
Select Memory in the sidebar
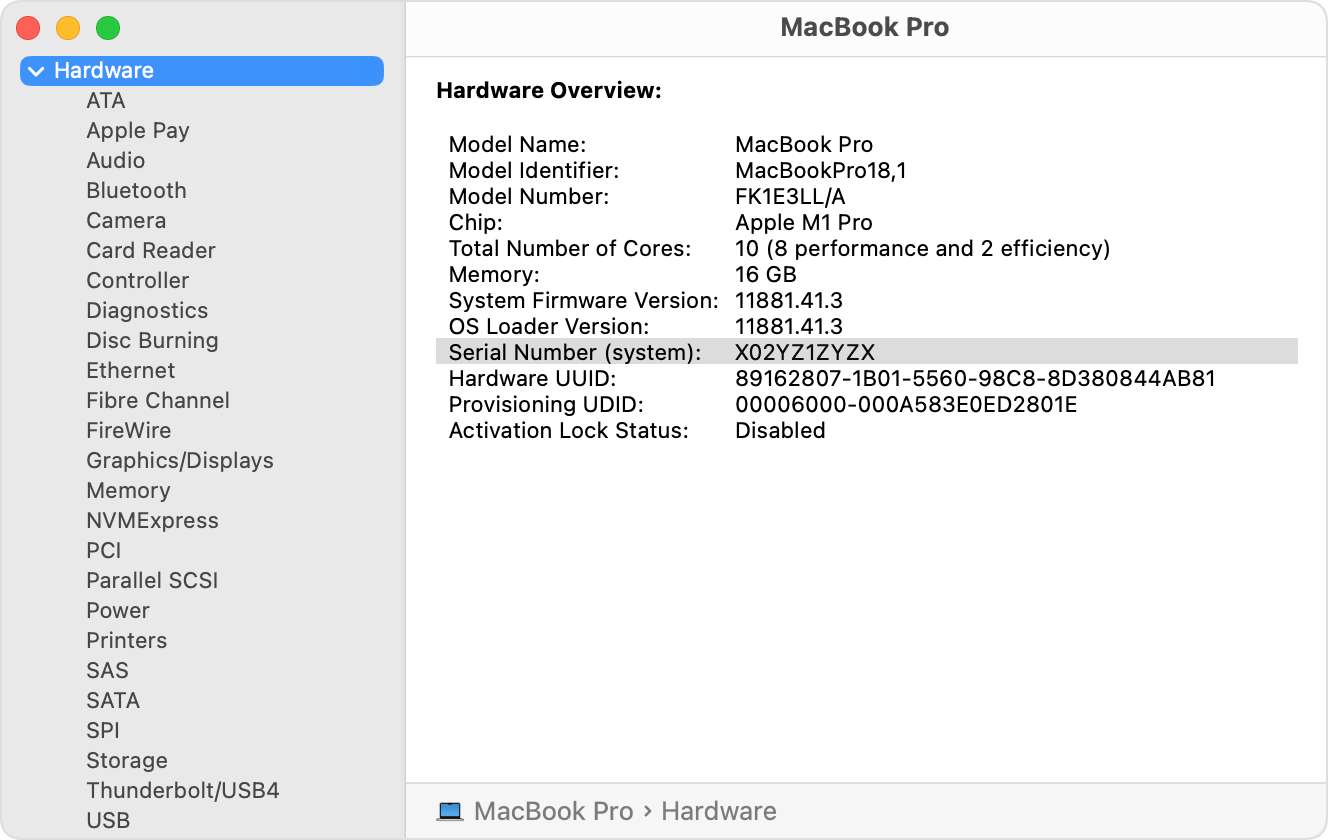tap(128, 491)
